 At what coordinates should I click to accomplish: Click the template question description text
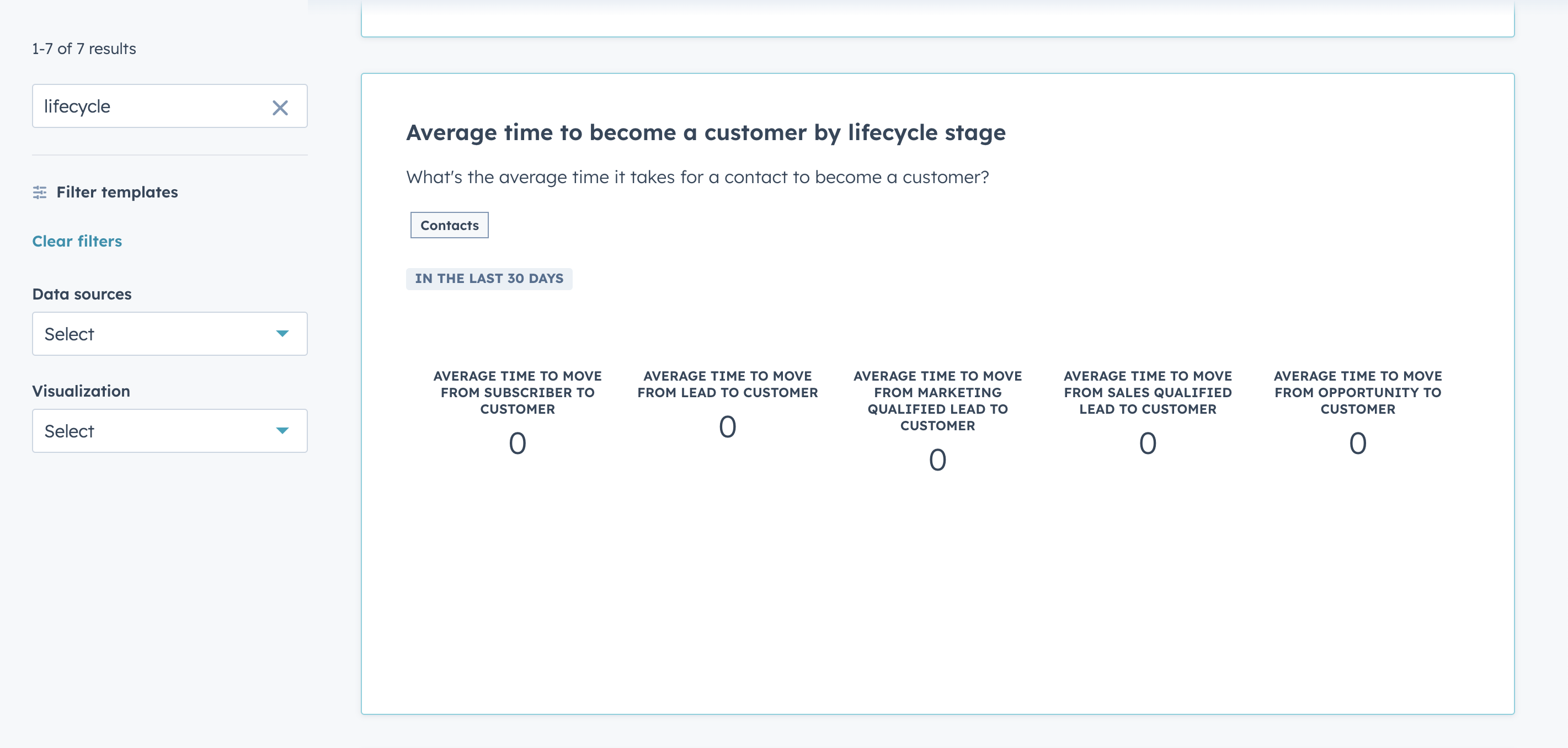pos(697,177)
